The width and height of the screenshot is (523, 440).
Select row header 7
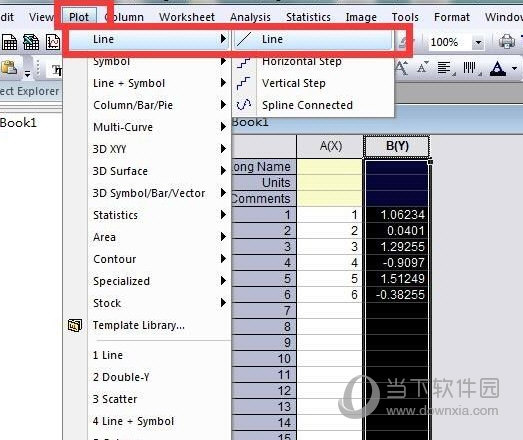coord(264,311)
